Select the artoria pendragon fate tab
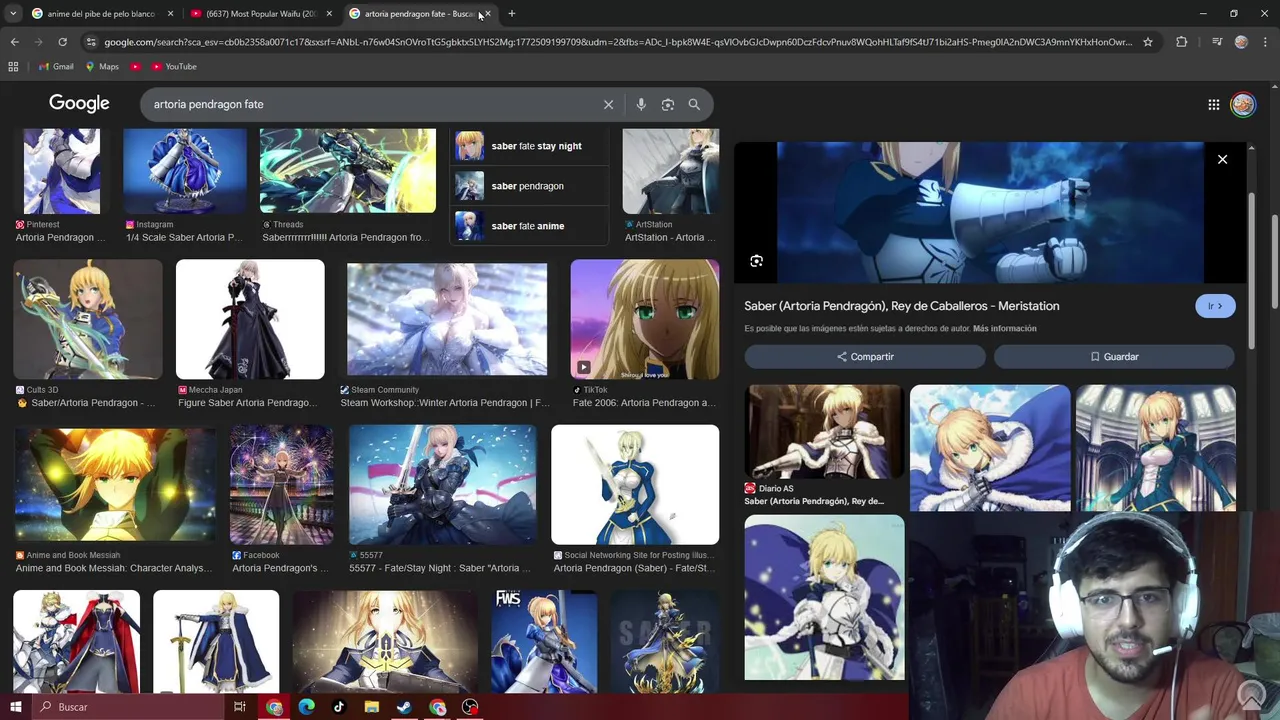 pyautogui.click(x=420, y=13)
